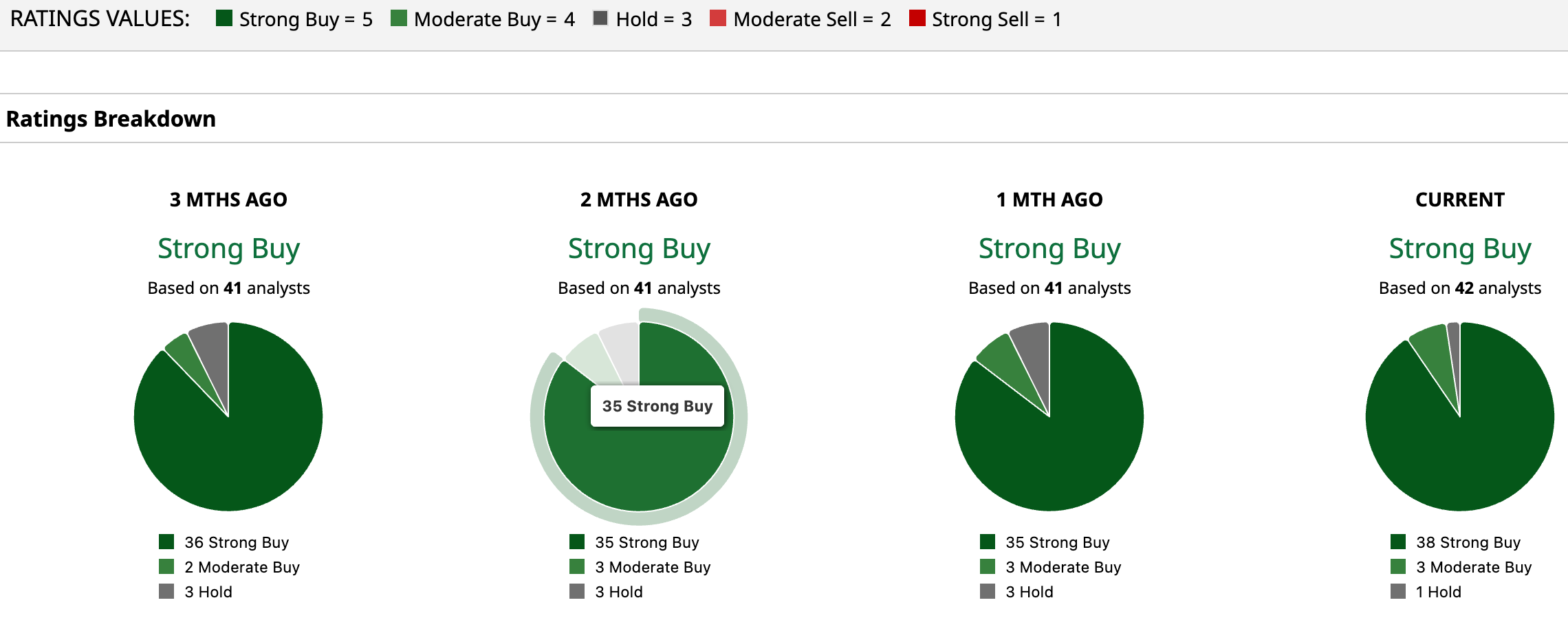Click the Strong Buy rating under CURRENT
1568x618 pixels.
pos(1459,248)
